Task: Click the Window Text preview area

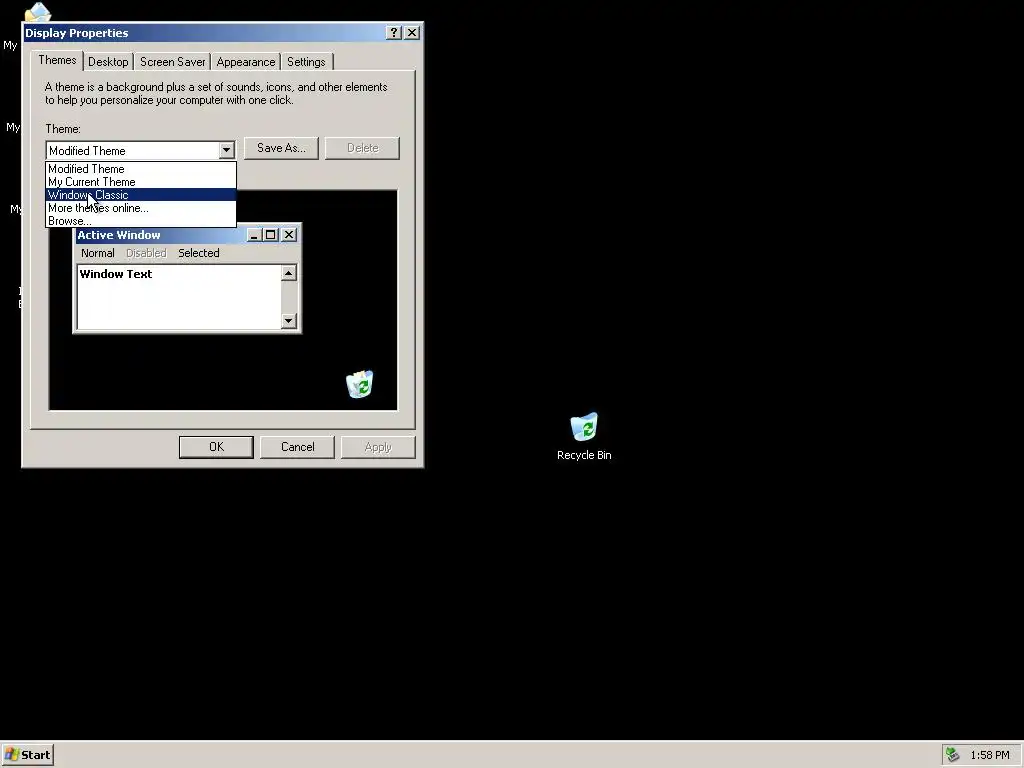Action: 179,297
